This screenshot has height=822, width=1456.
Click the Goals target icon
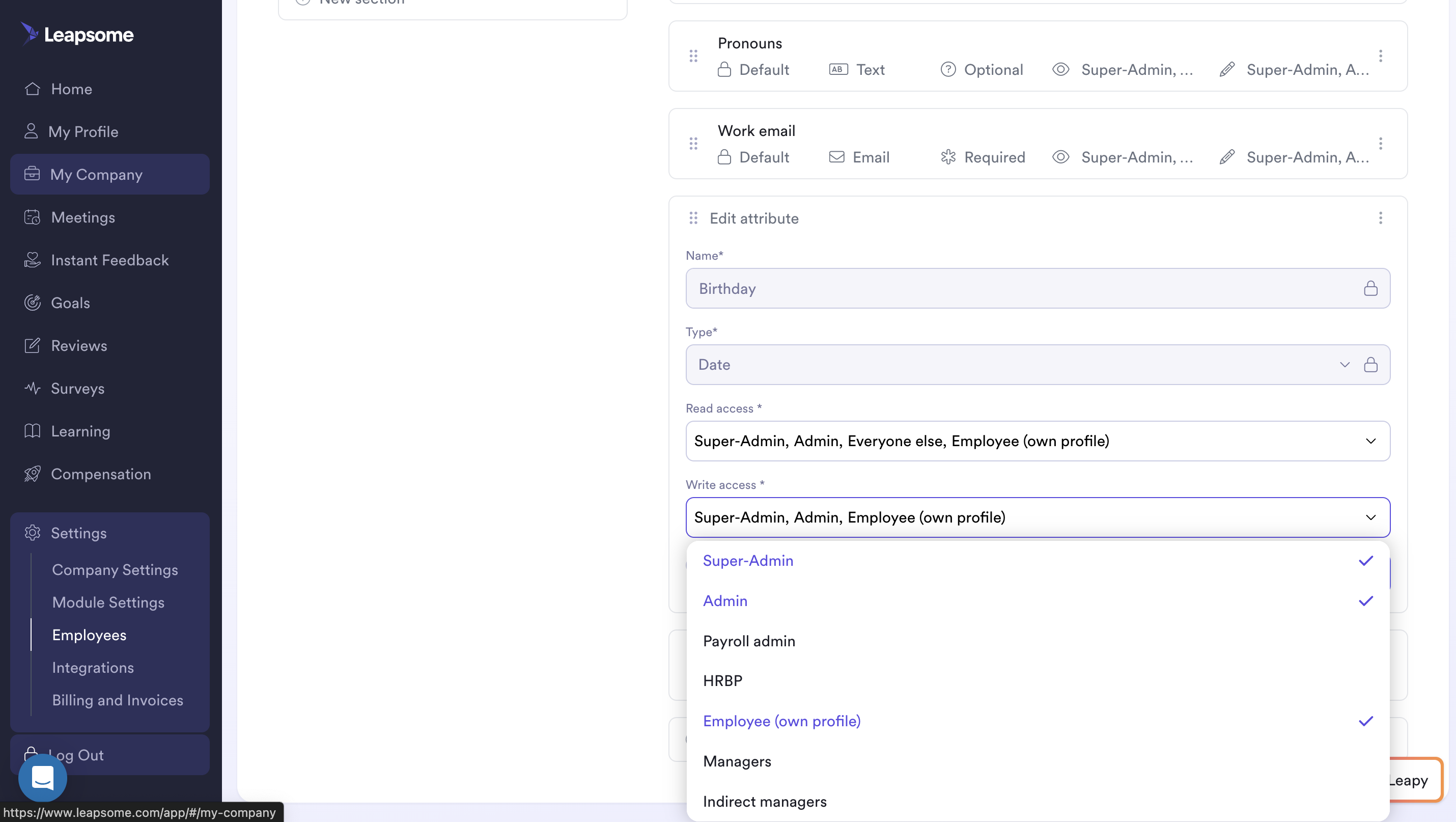pyautogui.click(x=32, y=303)
